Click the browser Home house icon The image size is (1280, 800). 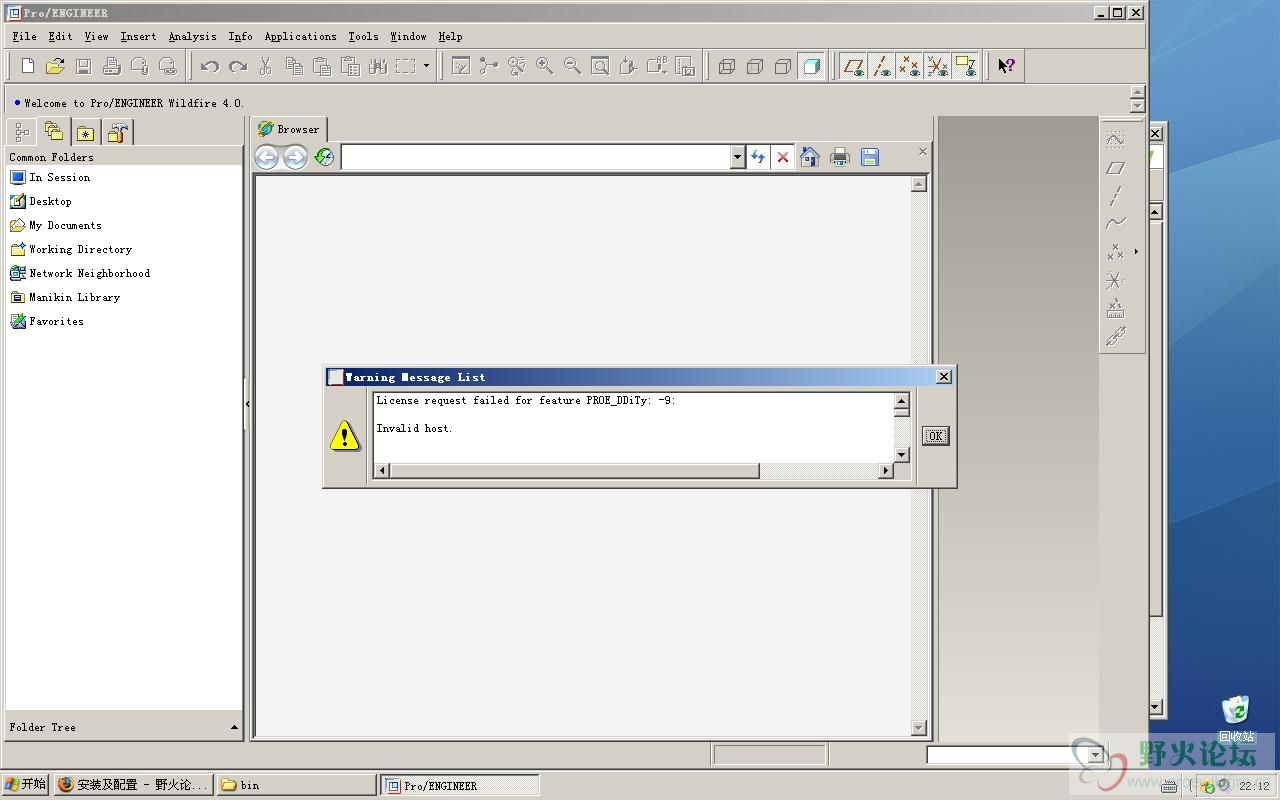click(810, 157)
